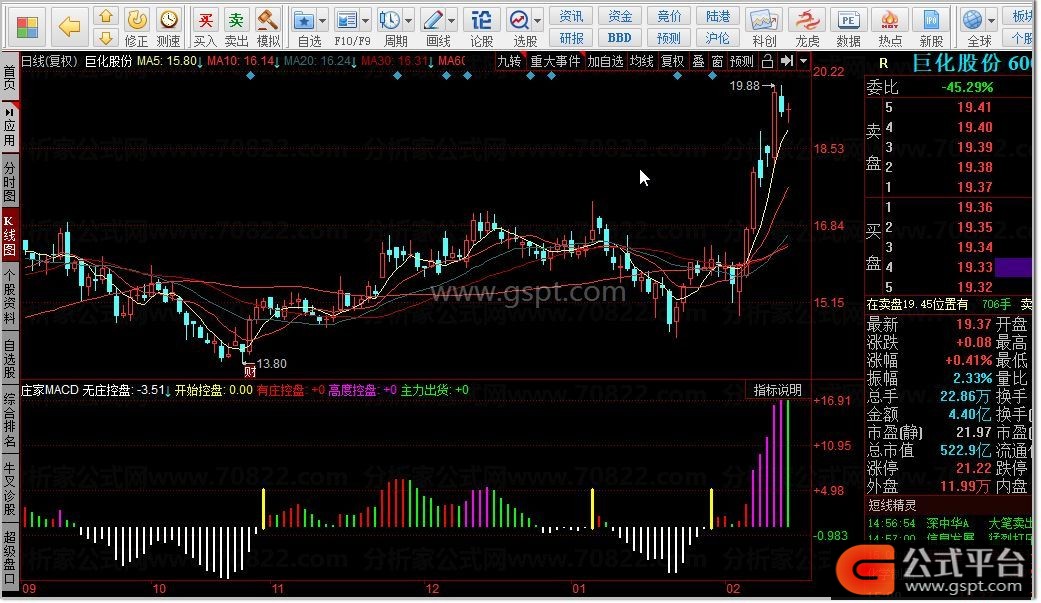Viewport: 1041px width, 603px height.
Task: Switch to the 分时图 side tab
Action: [9, 181]
